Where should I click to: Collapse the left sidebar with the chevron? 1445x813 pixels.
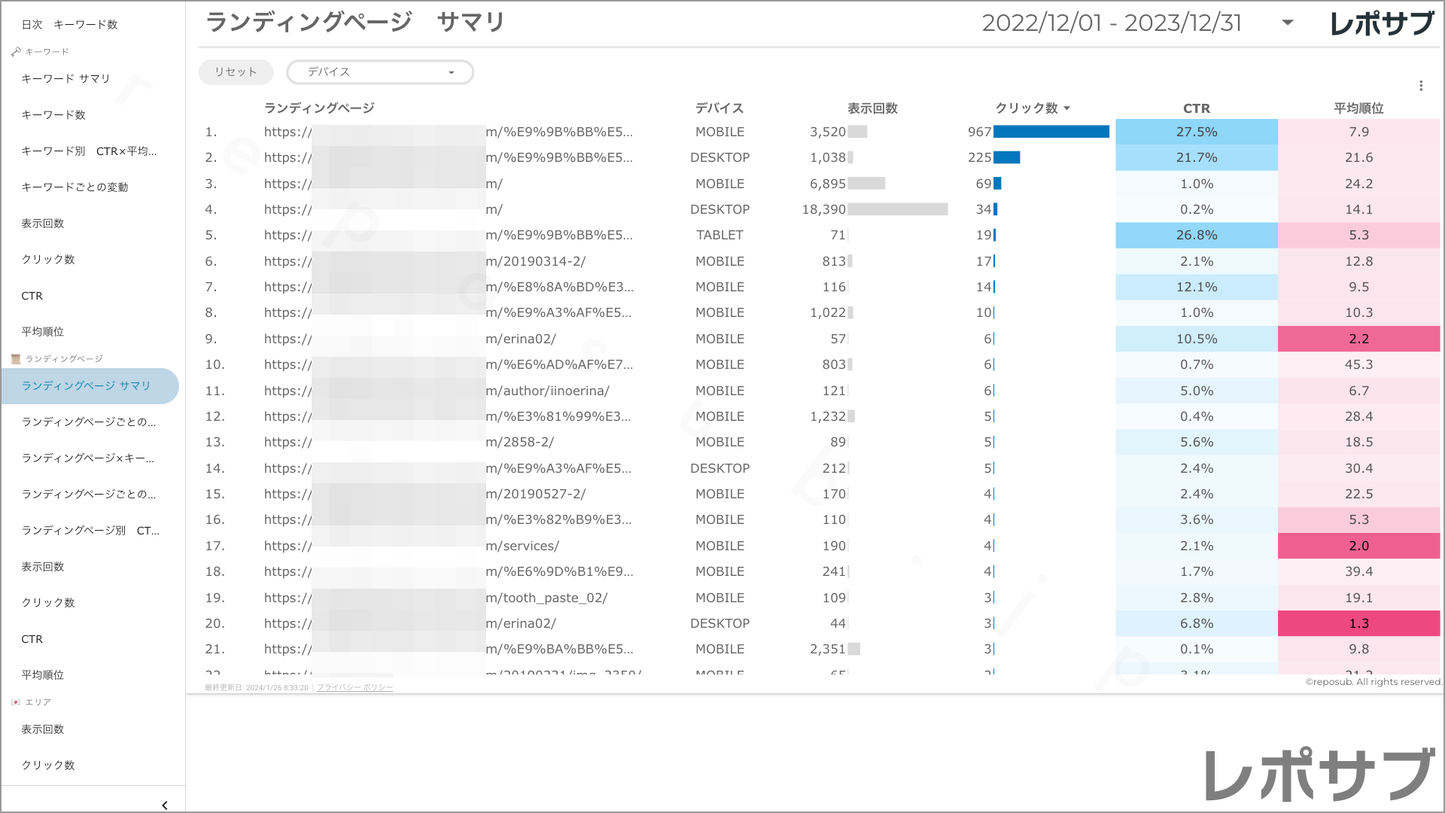pyautogui.click(x=164, y=804)
